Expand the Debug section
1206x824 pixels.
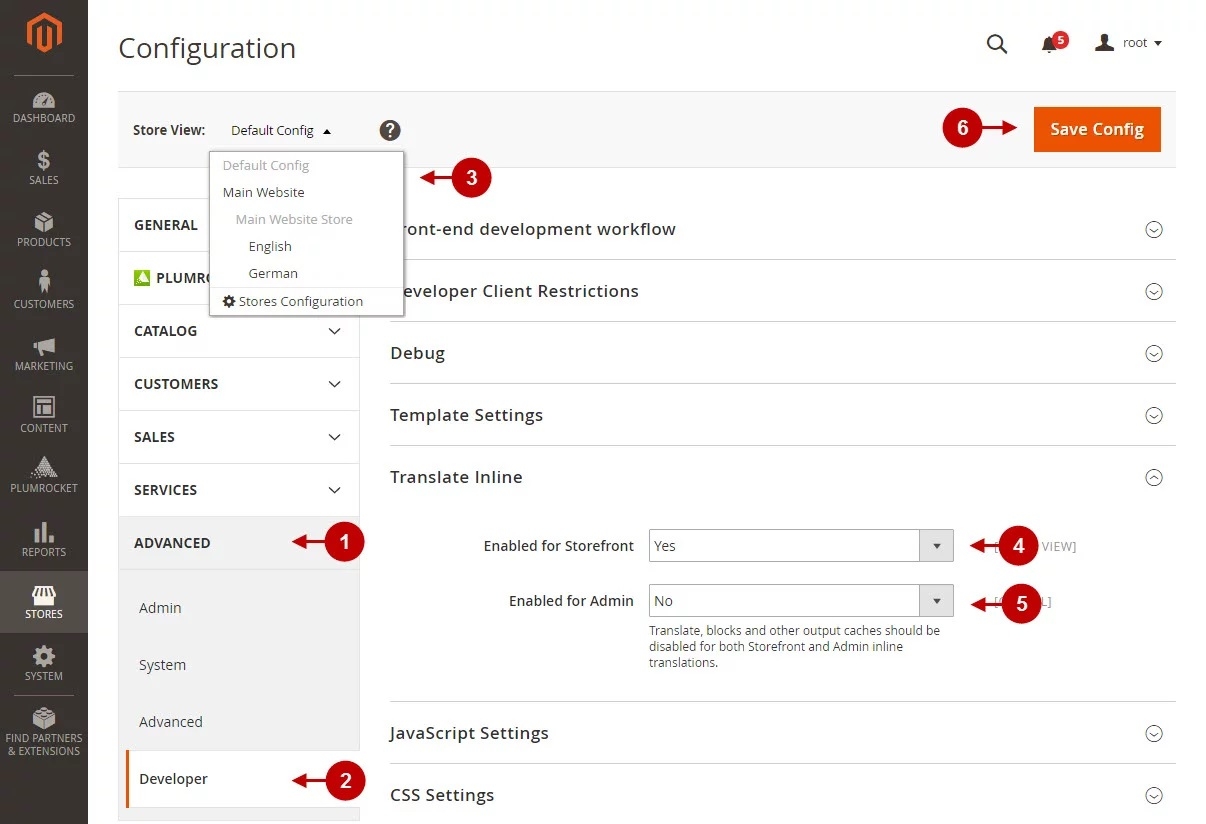(x=783, y=353)
